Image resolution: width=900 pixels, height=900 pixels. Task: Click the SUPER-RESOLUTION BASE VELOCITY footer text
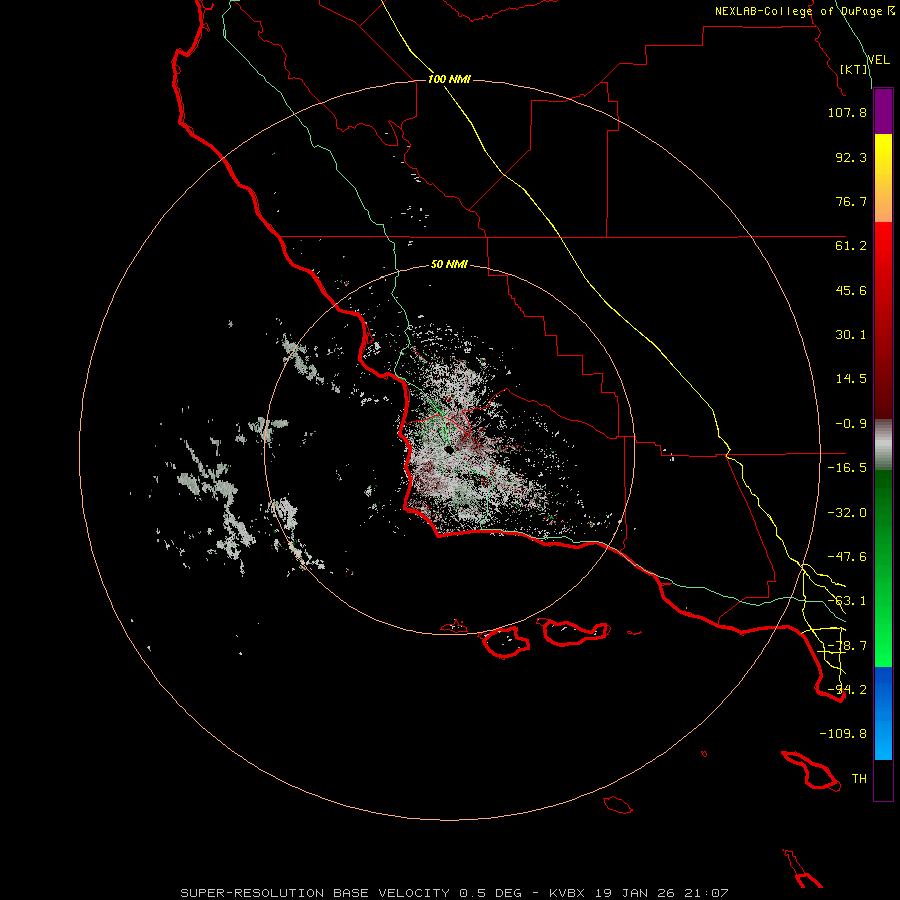[315, 893]
